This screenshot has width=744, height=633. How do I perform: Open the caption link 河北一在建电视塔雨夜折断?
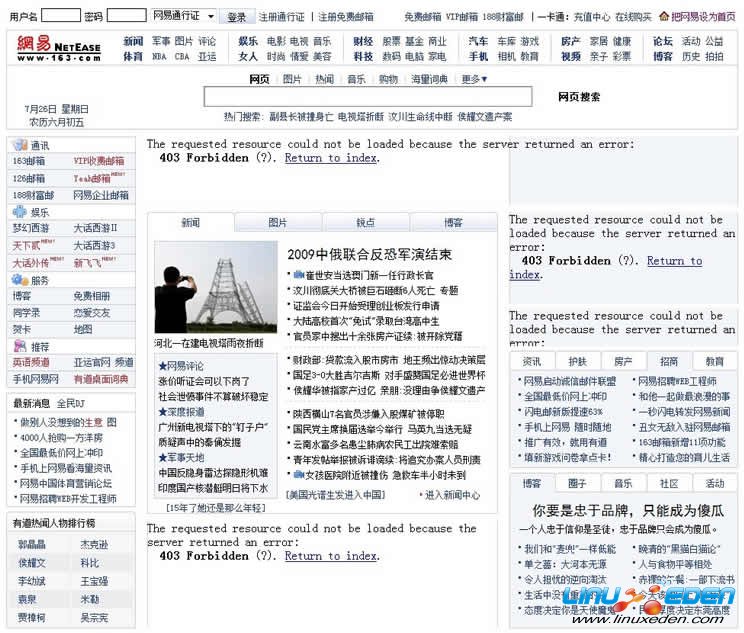(x=209, y=343)
